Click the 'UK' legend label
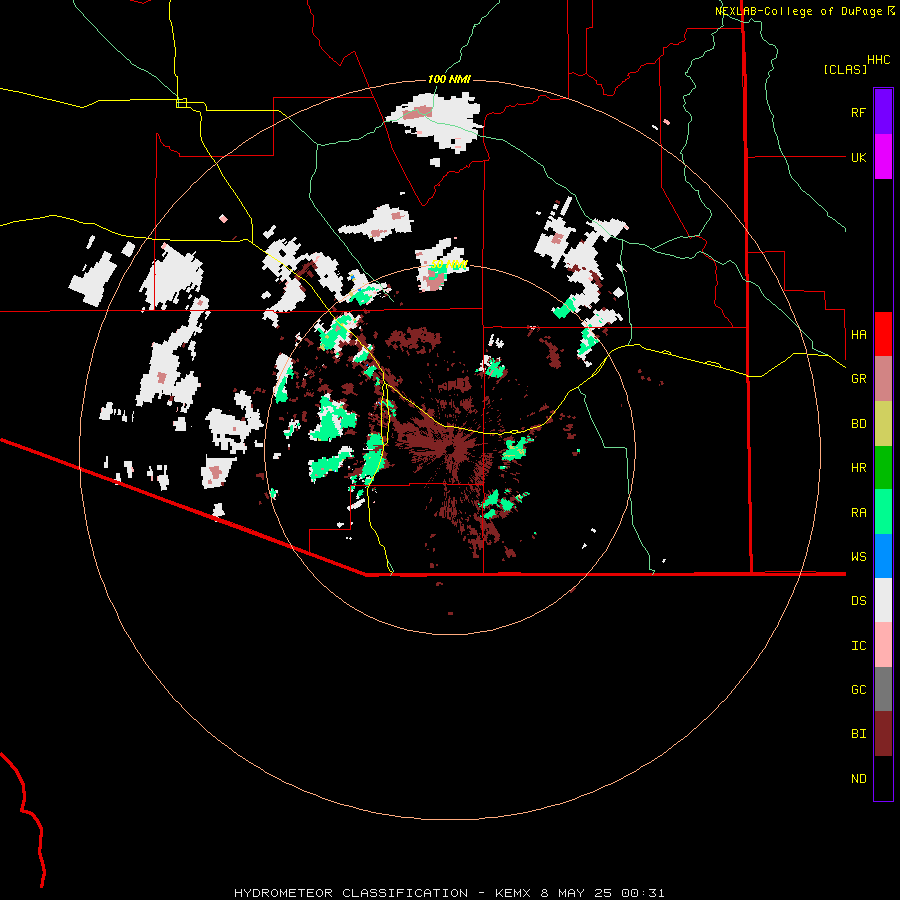Screen dimensions: 900x900 click(858, 157)
